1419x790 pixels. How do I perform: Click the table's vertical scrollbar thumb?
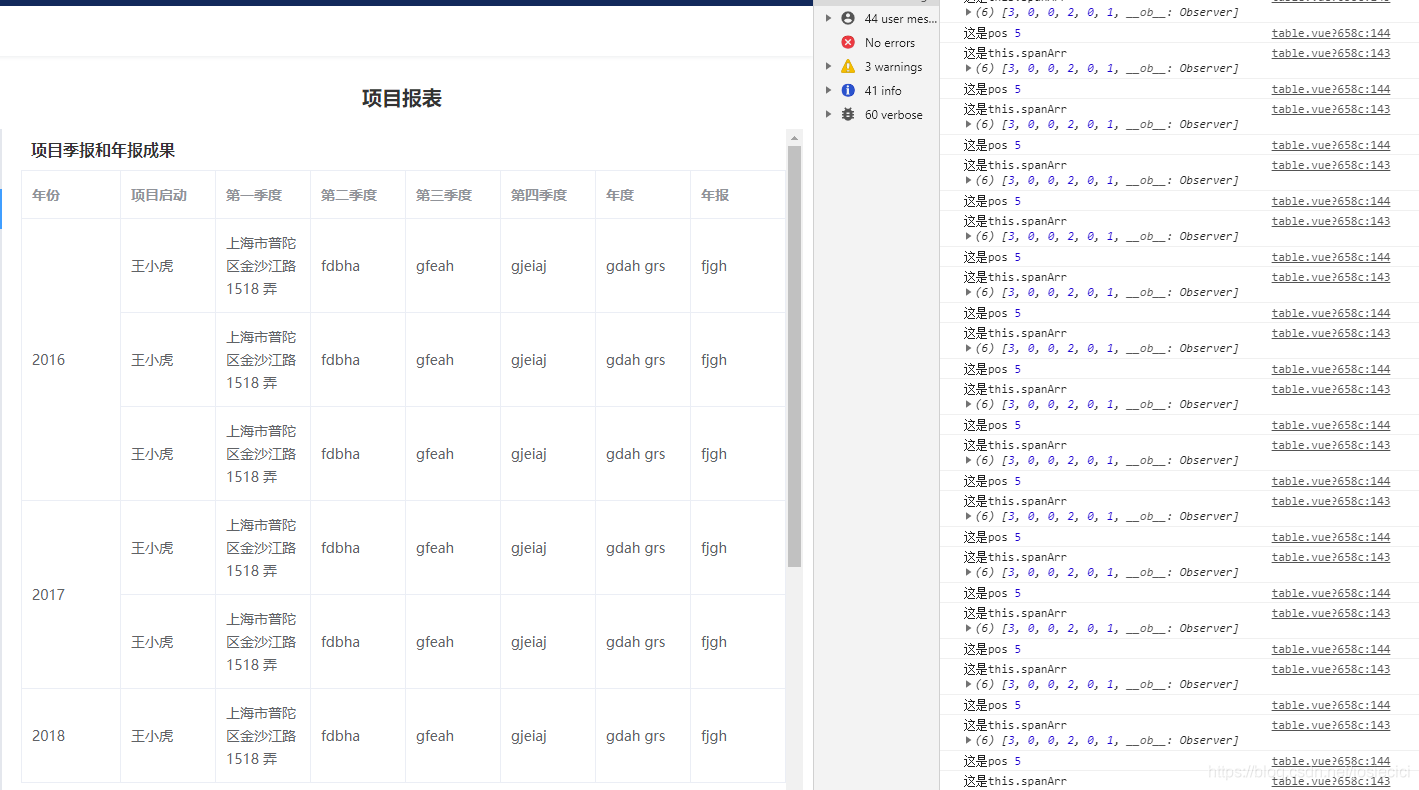795,356
